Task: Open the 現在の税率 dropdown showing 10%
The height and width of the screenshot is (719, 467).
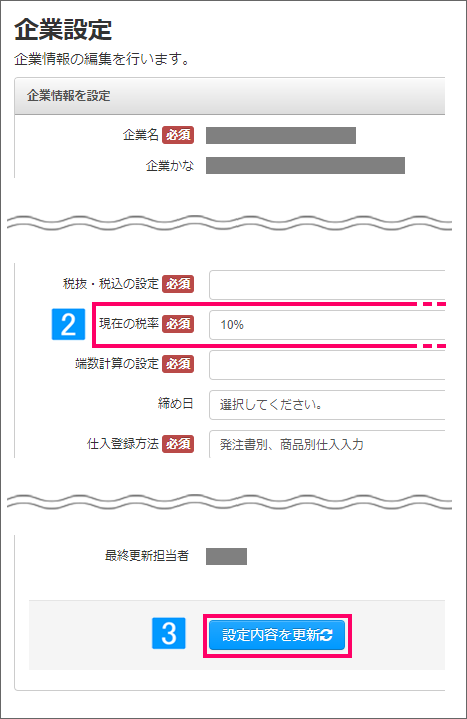Action: 327,325
